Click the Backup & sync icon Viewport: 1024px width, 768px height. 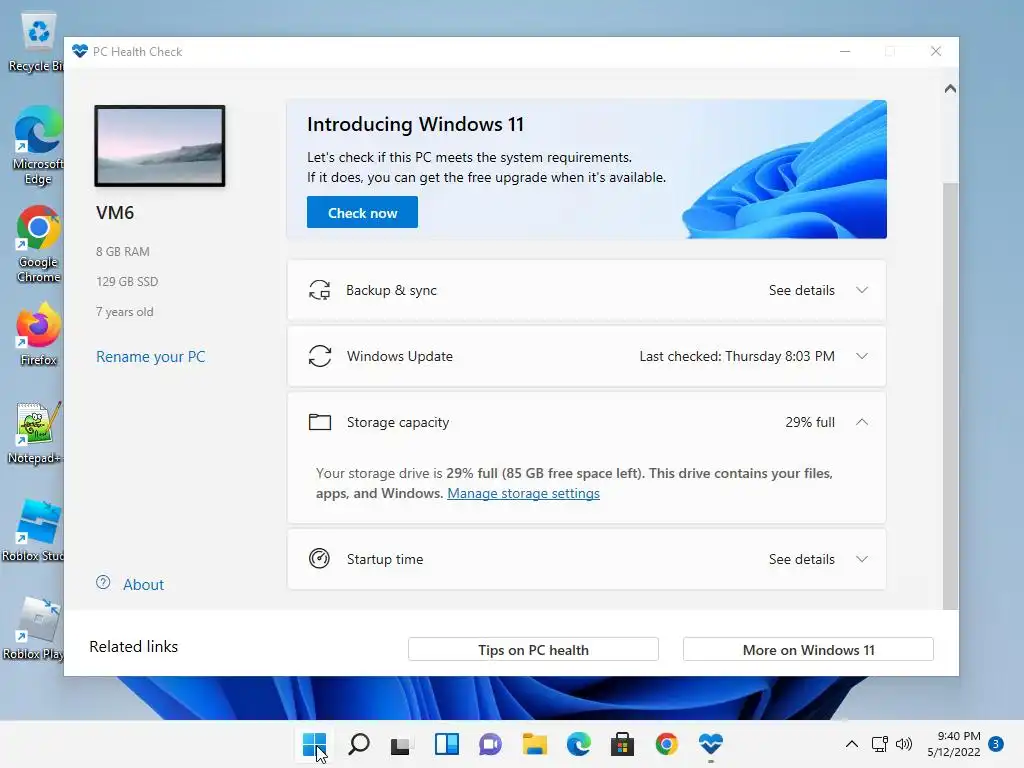click(x=319, y=290)
